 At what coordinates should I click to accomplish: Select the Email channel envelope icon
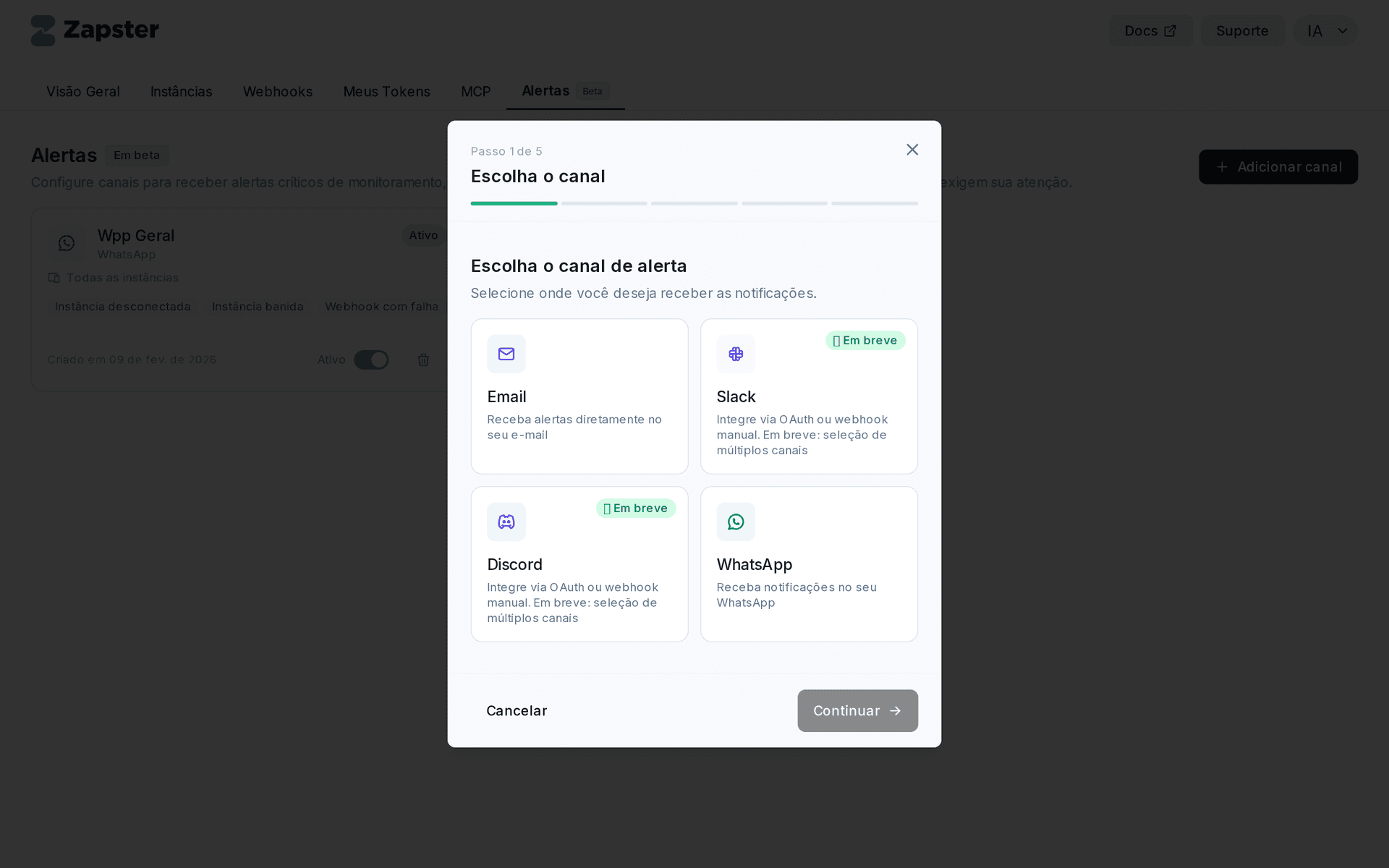click(506, 354)
